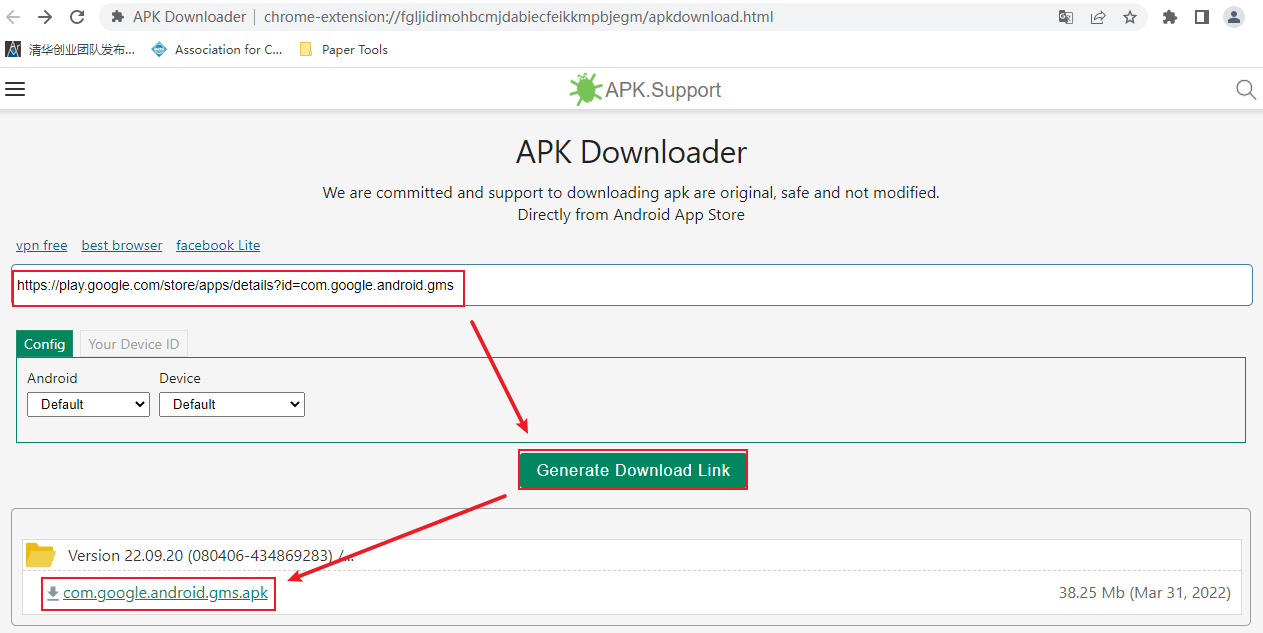The width and height of the screenshot is (1263, 633).
Task: Open the 清华创业团队发布 bookmark
Action: pyautogui.click(x=70, y=49)
